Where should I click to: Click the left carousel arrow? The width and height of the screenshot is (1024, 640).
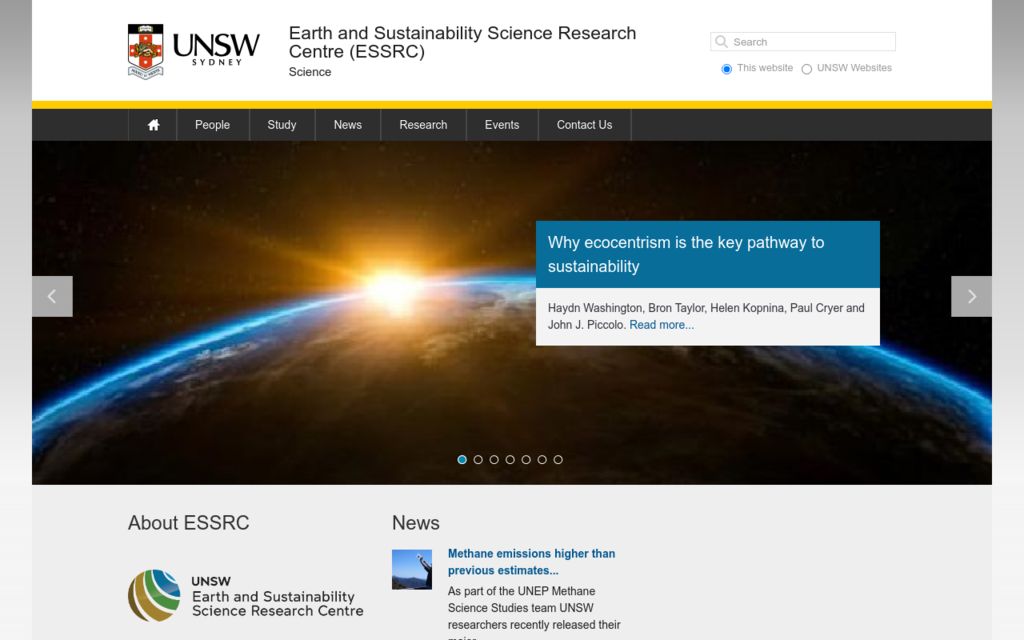pyautogui.click(x=52, y=296)
